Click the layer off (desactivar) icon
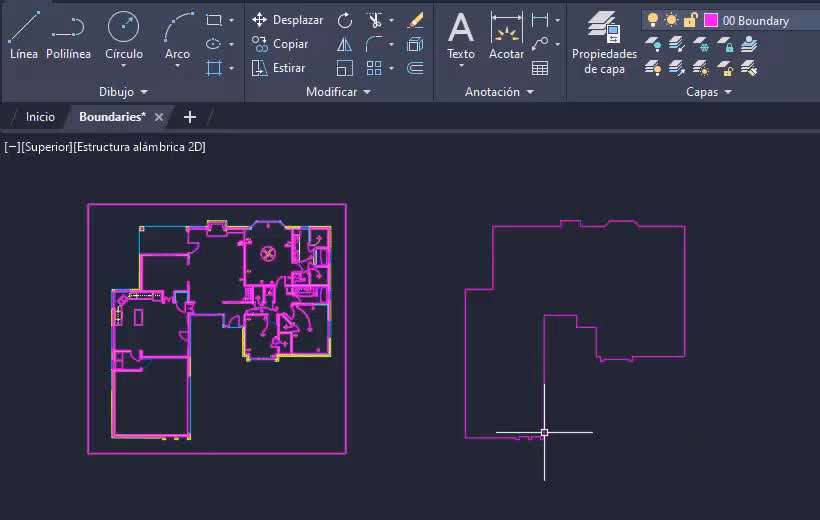The width and height of the screenshot is (820, 520). pyautogui.click(x=652, y=44)
